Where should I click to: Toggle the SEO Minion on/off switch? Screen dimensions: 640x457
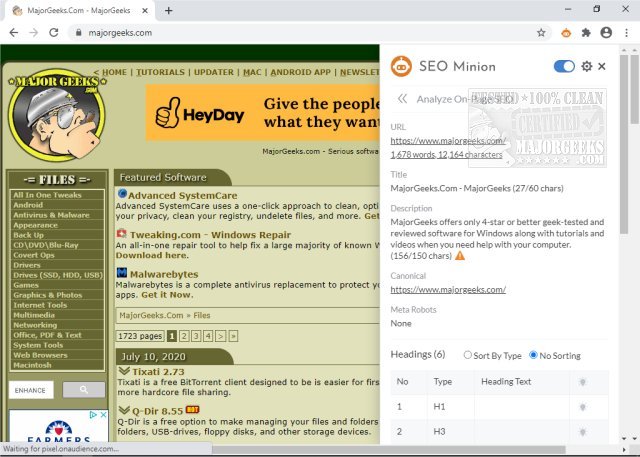[x=564, y=66]
